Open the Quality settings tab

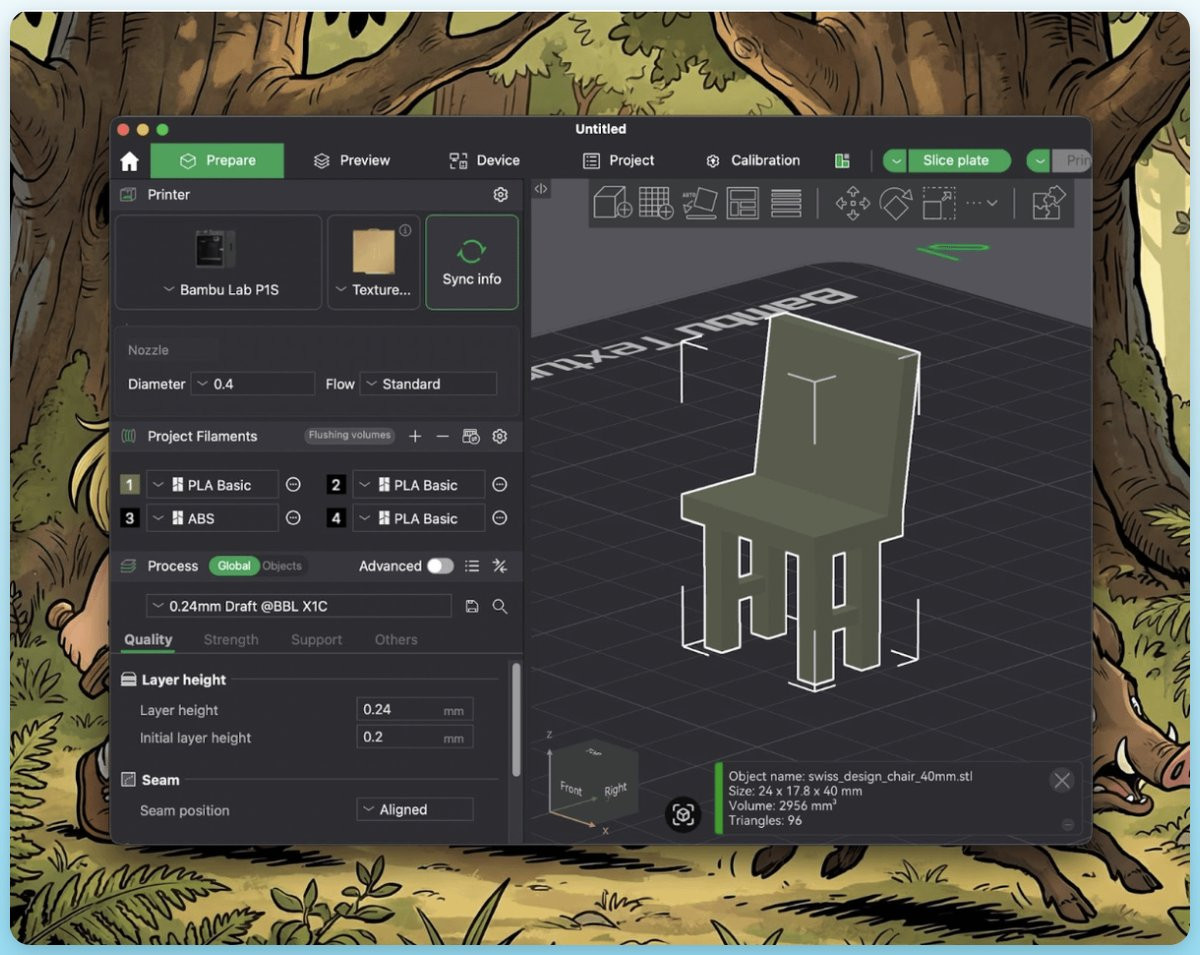(x=148, y=640)
